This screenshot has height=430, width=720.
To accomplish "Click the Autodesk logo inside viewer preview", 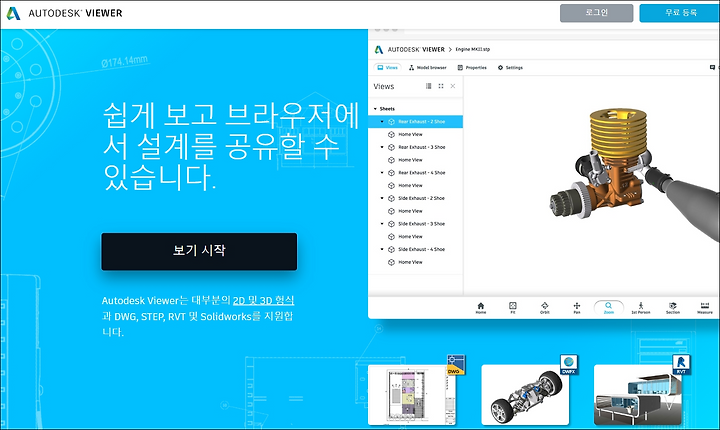I will click(x=379, y=49).
